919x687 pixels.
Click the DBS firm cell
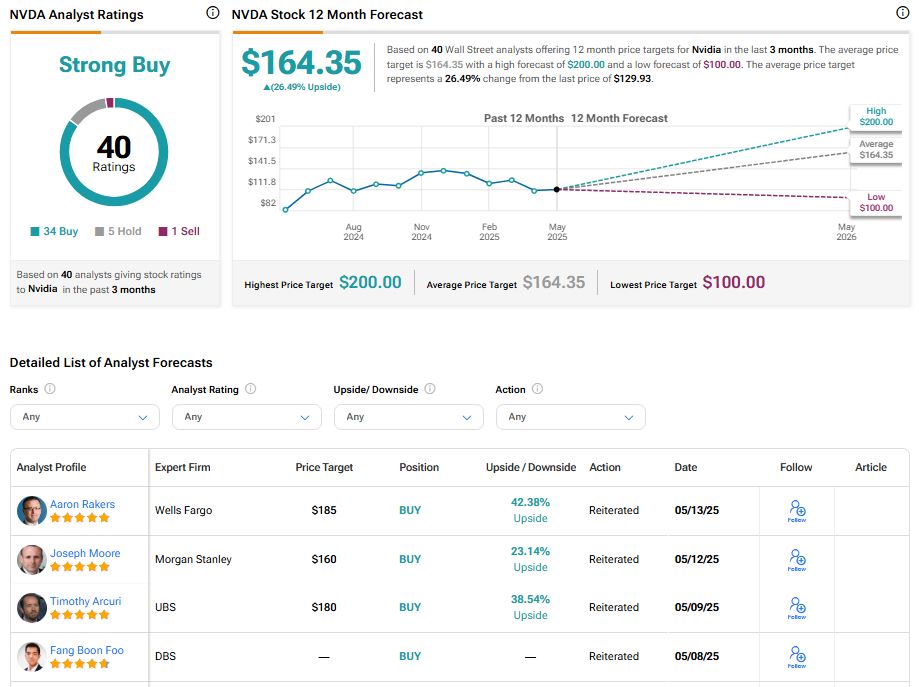[x=165, y=657]
